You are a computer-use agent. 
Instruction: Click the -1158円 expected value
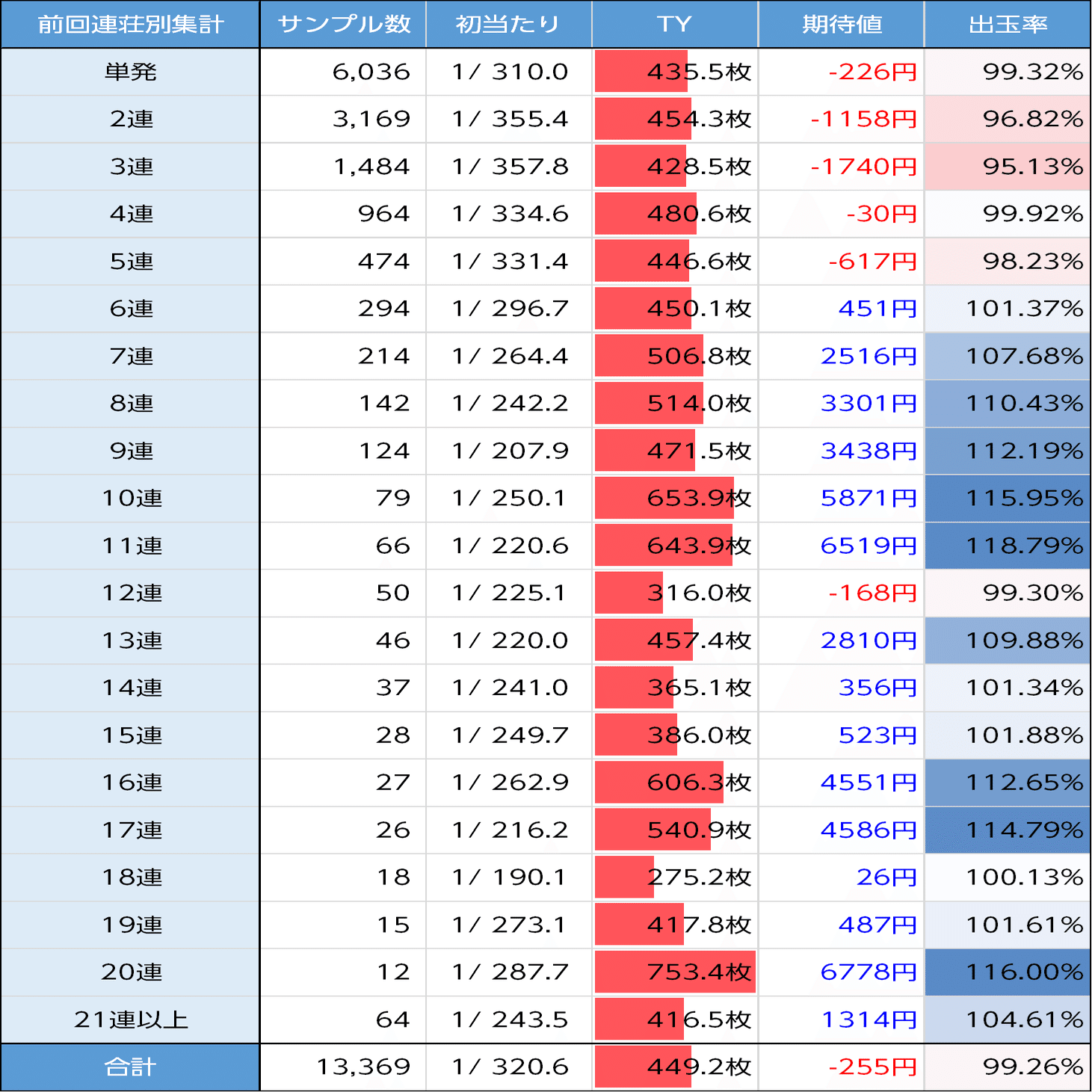842,119
